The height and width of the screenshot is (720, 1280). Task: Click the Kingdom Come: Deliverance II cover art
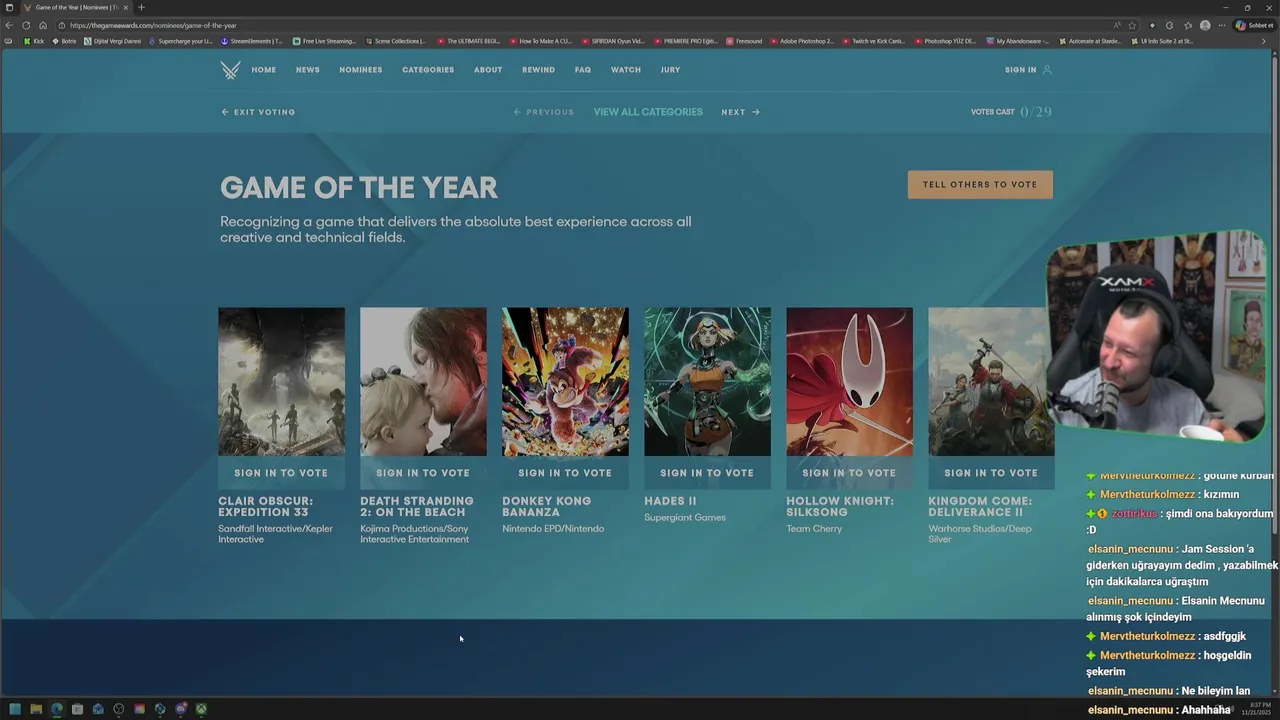pyautogui.click(x=991, y=382)
